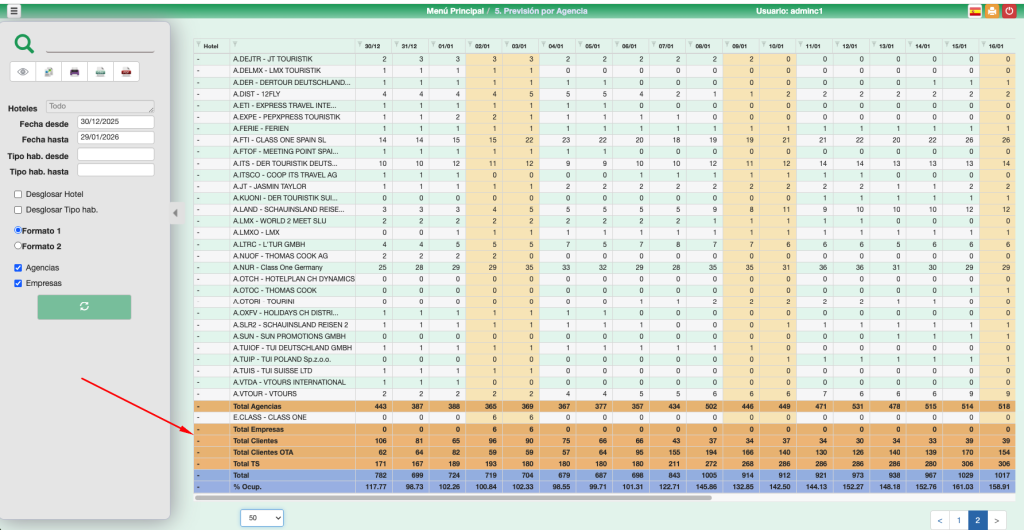Click the green magnifying glass search icon
The image size is (1024, 530).
pos(25,44)
